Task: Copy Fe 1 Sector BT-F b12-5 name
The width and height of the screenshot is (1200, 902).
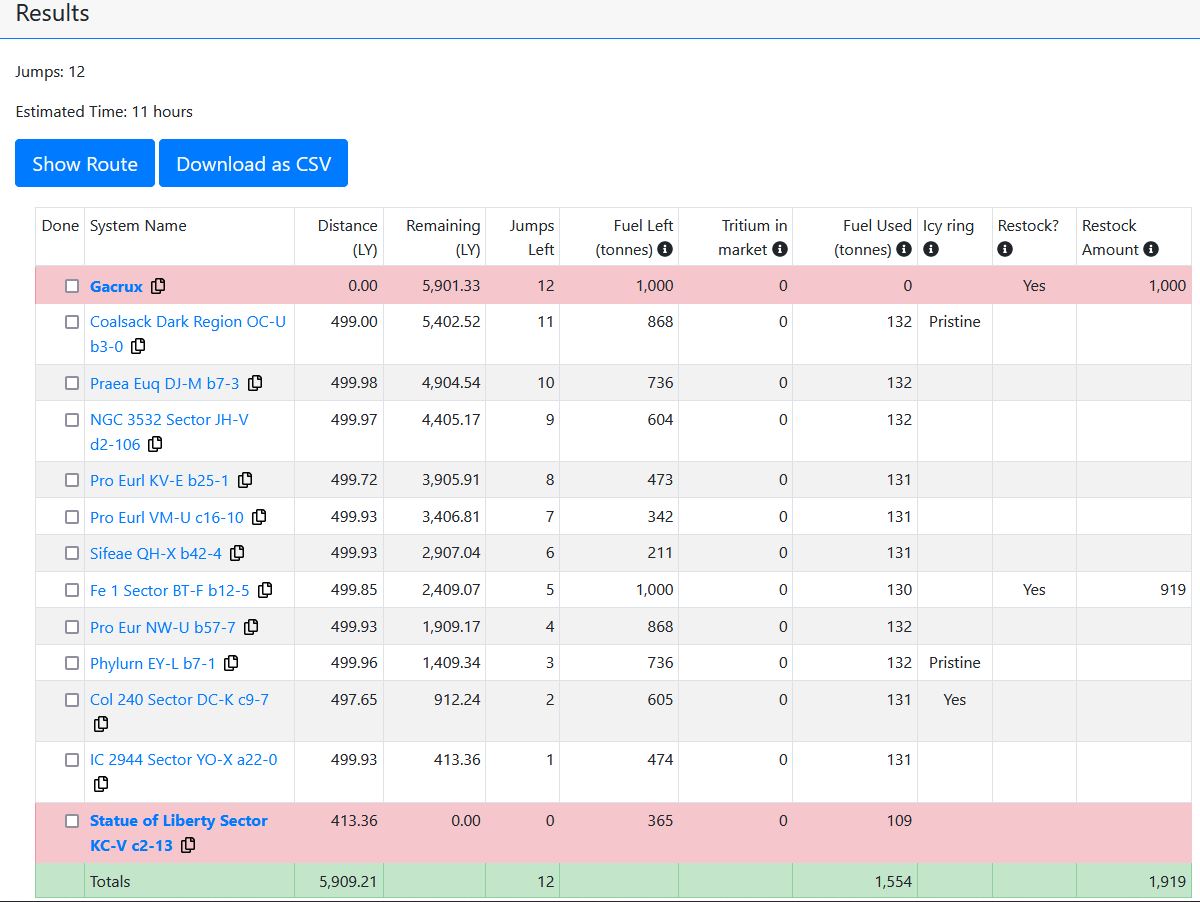Action: pos(265,590)
